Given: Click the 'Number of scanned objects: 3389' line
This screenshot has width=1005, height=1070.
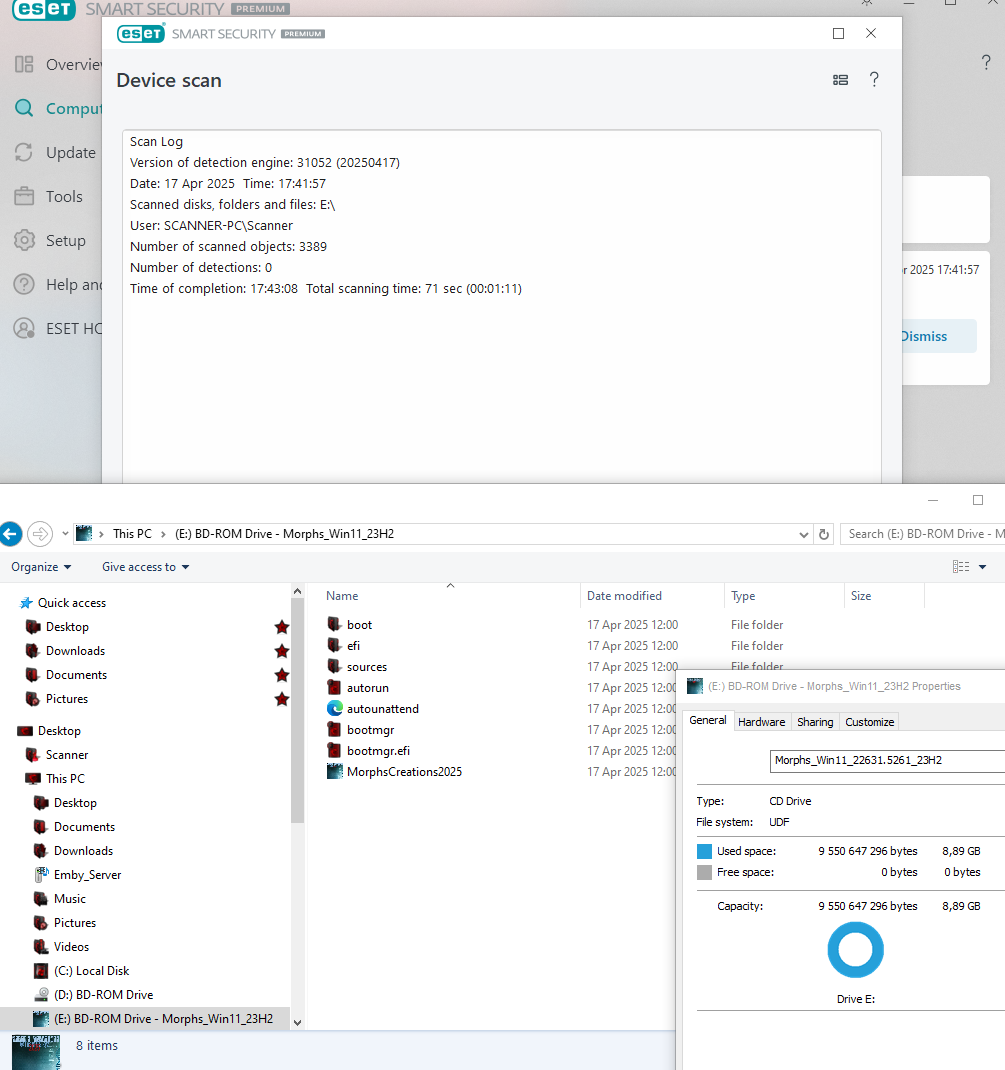Looking at the screenshot, I should 228,246.
